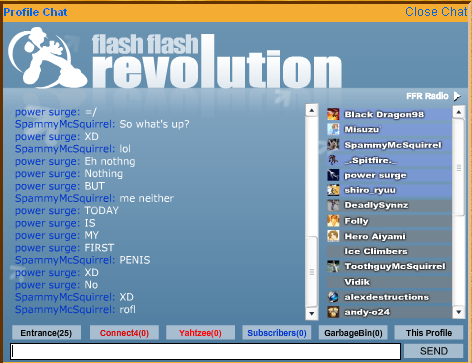Click shiro_ryuu's avatar icon
Image resolution: width=472 pixels, height=363 pixels.
click(333, 190)
